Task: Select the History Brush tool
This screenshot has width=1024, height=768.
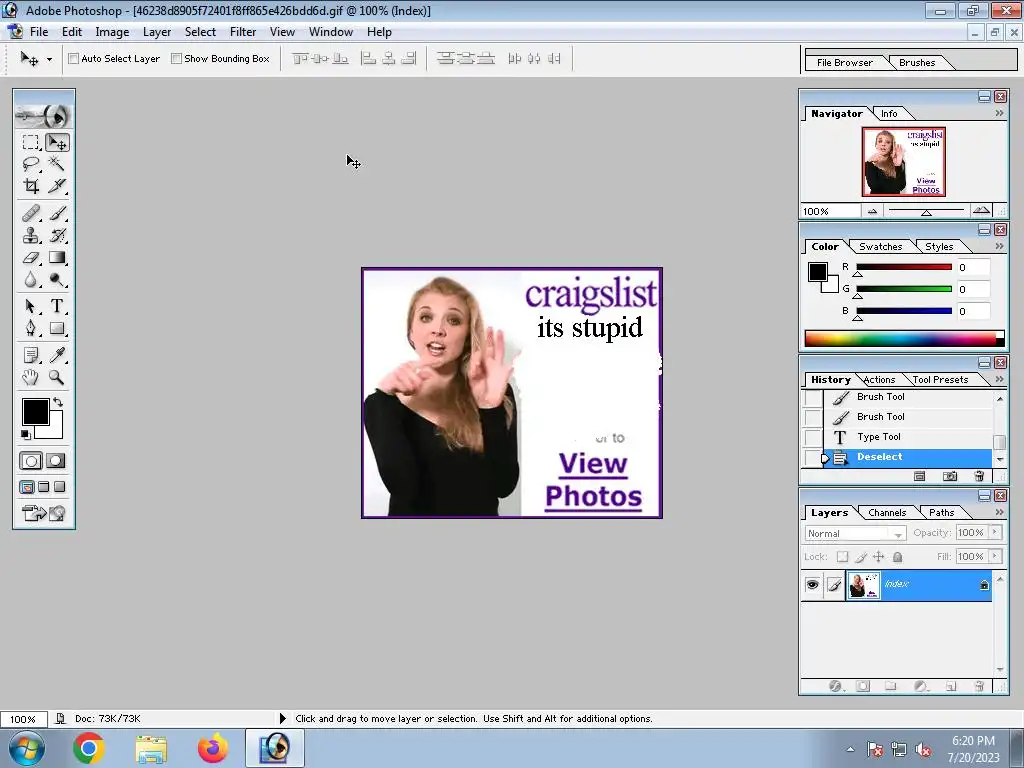Action: pyautogui.click(x=57, y=235)
